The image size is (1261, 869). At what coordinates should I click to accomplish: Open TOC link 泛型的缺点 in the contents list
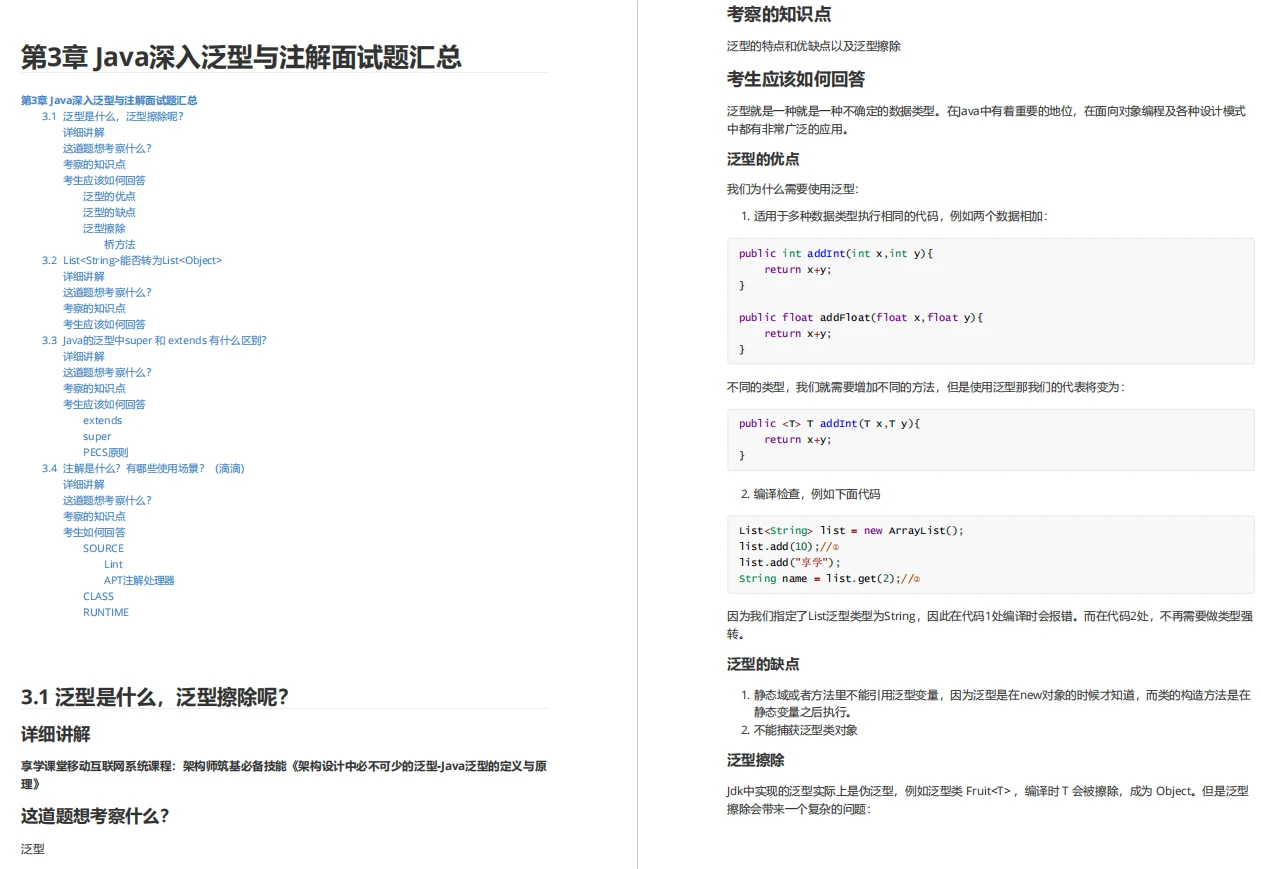tap(109, 212)
